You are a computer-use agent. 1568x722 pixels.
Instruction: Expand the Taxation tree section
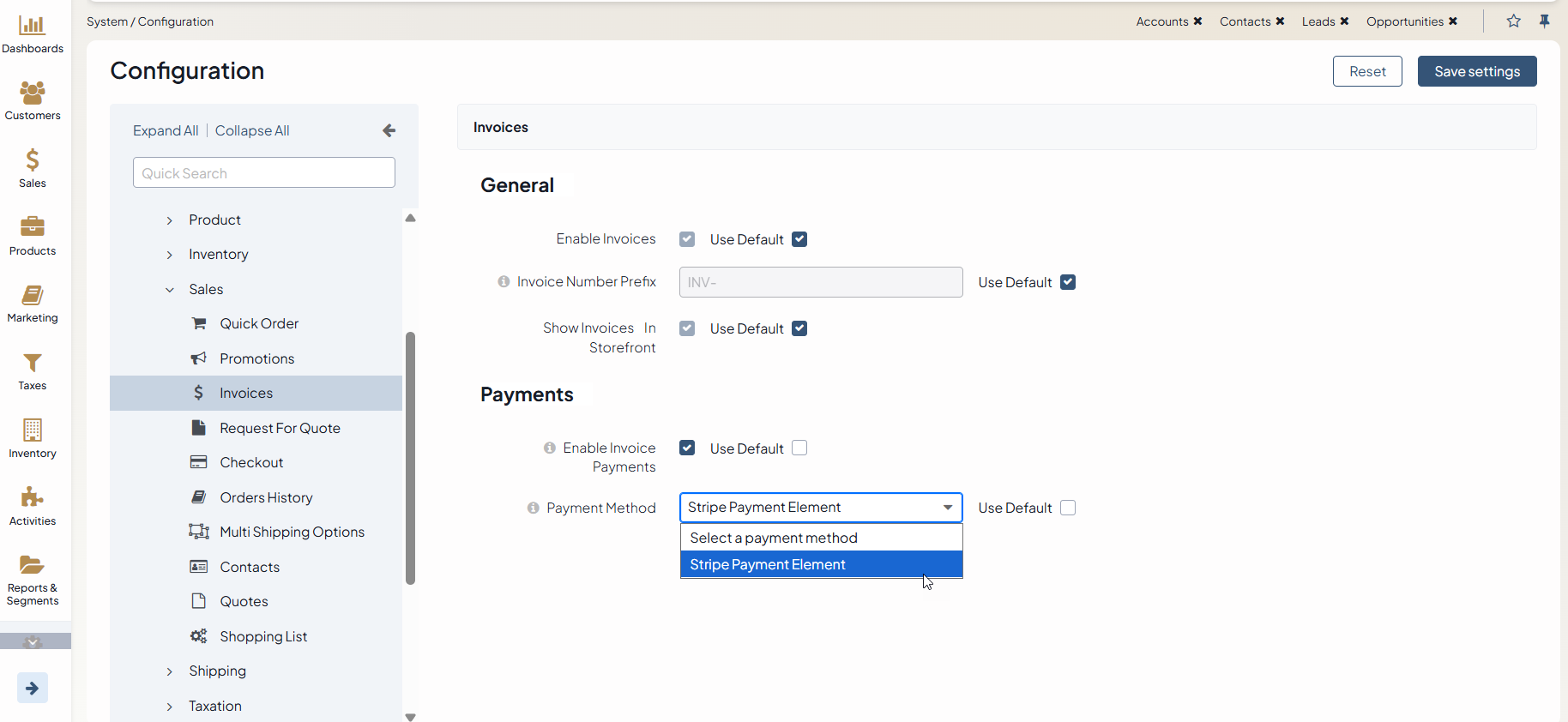[x=170, y=707]
